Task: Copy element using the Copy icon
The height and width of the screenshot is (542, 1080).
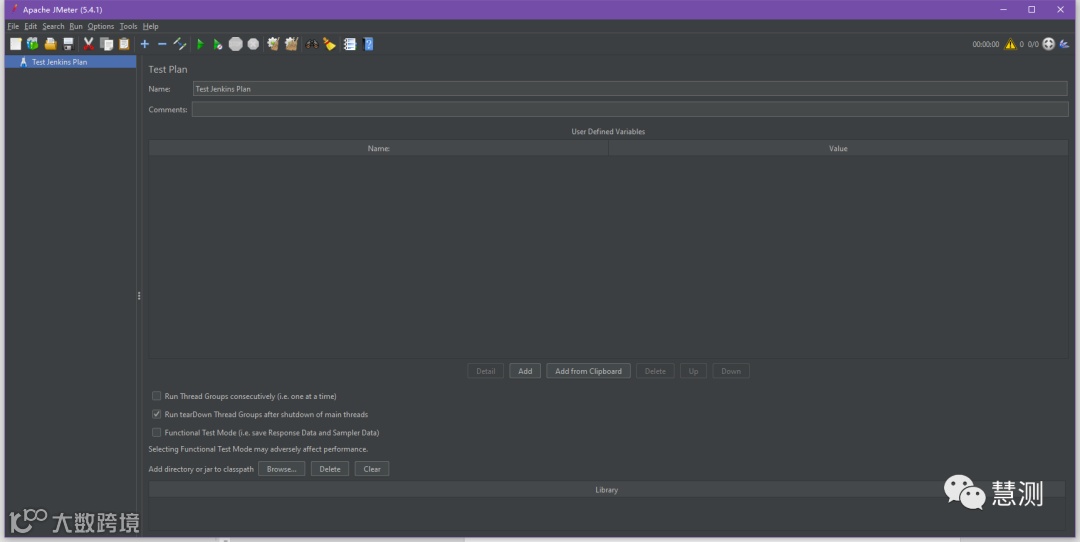Action: tap(106, 44)
